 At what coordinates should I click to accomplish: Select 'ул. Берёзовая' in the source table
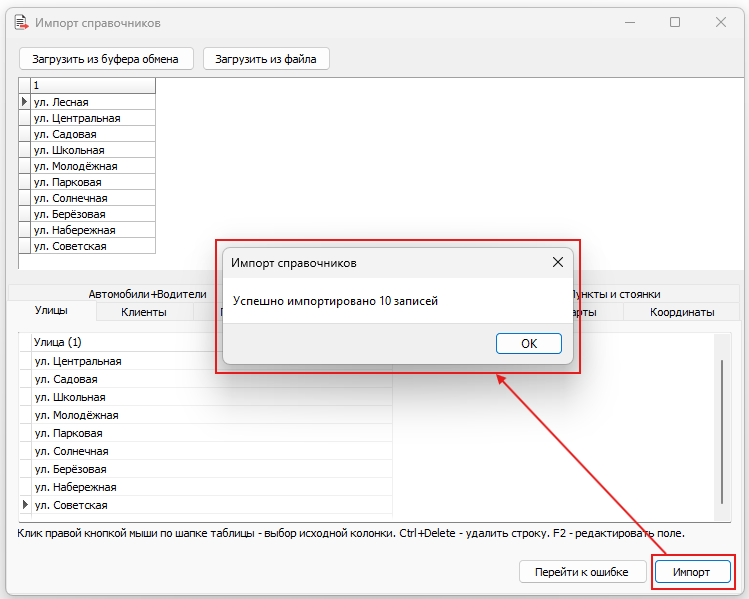[93, 214]
